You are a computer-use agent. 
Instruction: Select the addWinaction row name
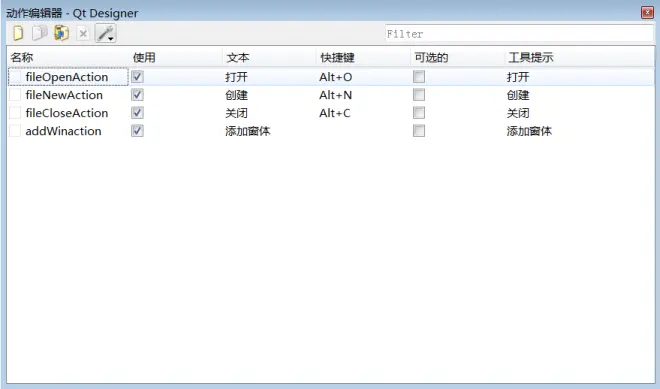(63, 131)
